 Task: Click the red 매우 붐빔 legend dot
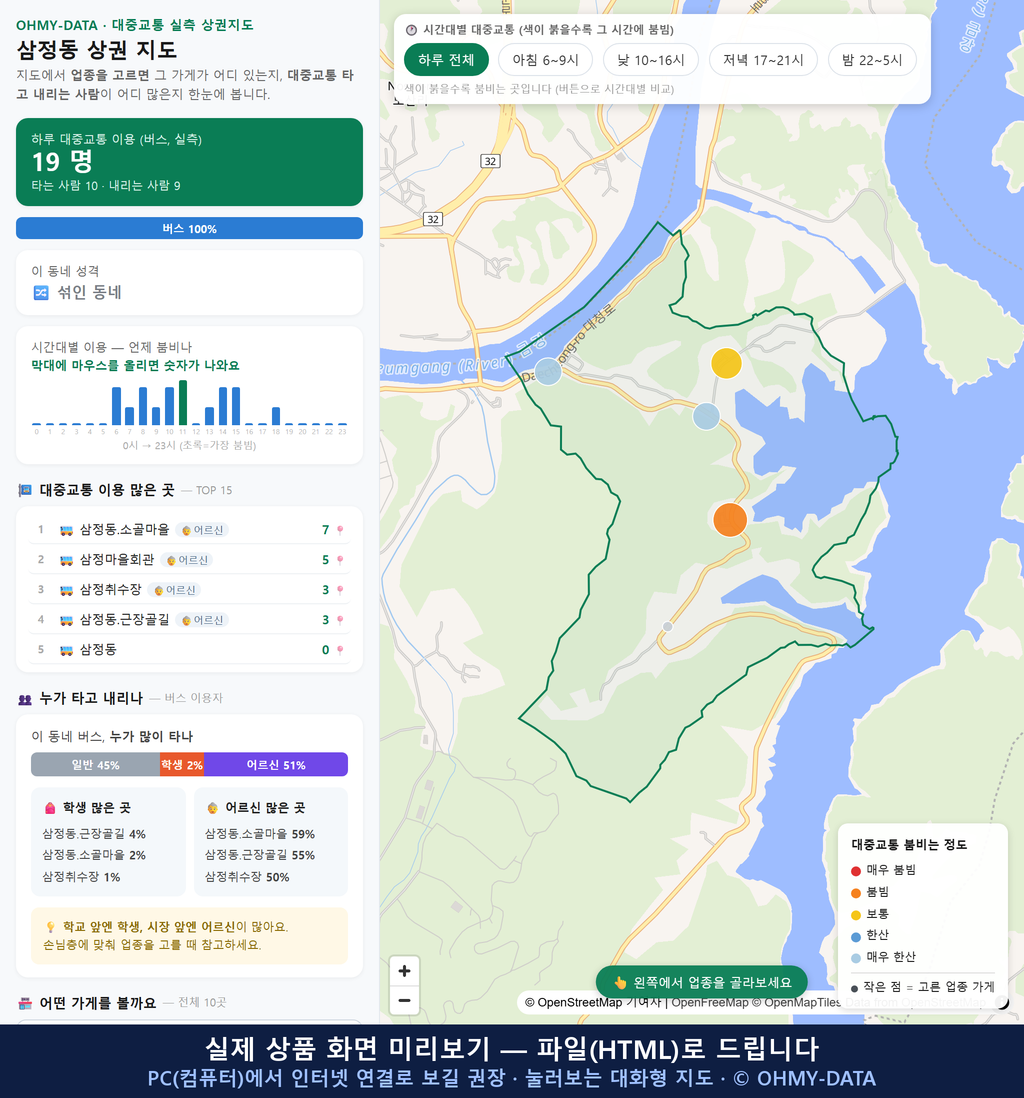click(x=855, y=871)
